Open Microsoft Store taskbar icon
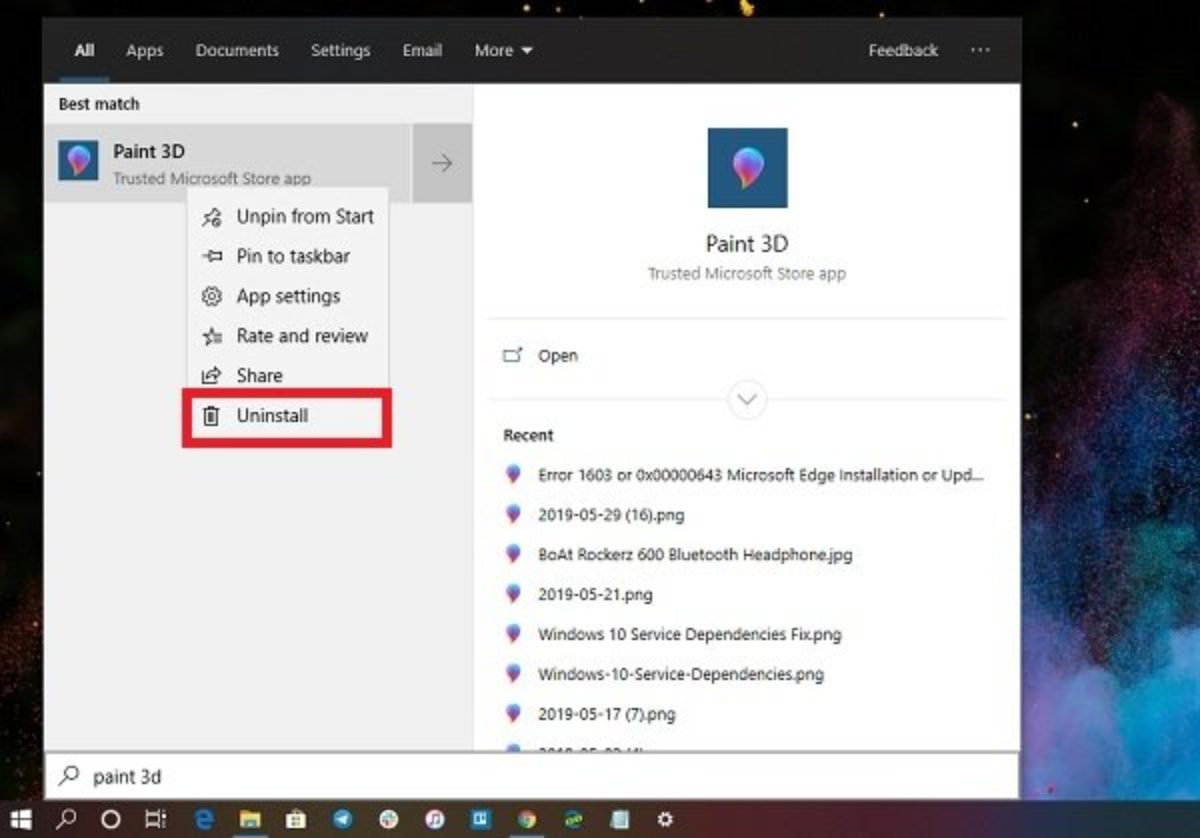1200x838 pixels. click(x=295, y=819)
